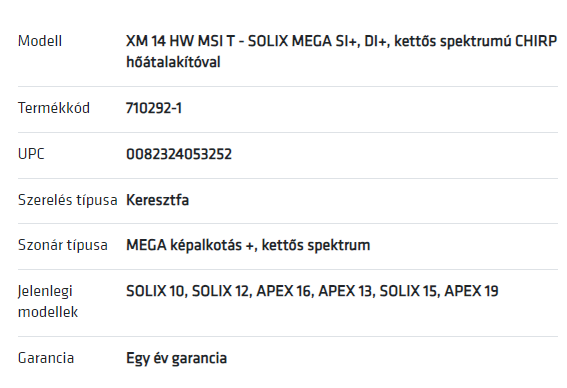Click SOLIX 15 in the models list
This screenshot has height=388, width=567.
point(408,291)
